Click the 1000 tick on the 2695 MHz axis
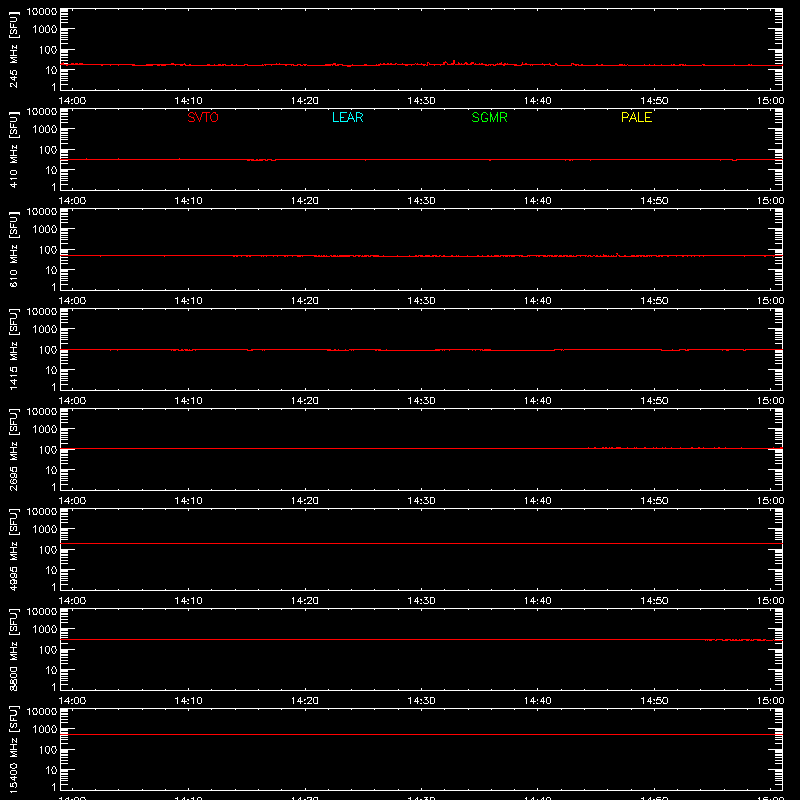This screenshot has width=800, height=800. tap(45, 430)
